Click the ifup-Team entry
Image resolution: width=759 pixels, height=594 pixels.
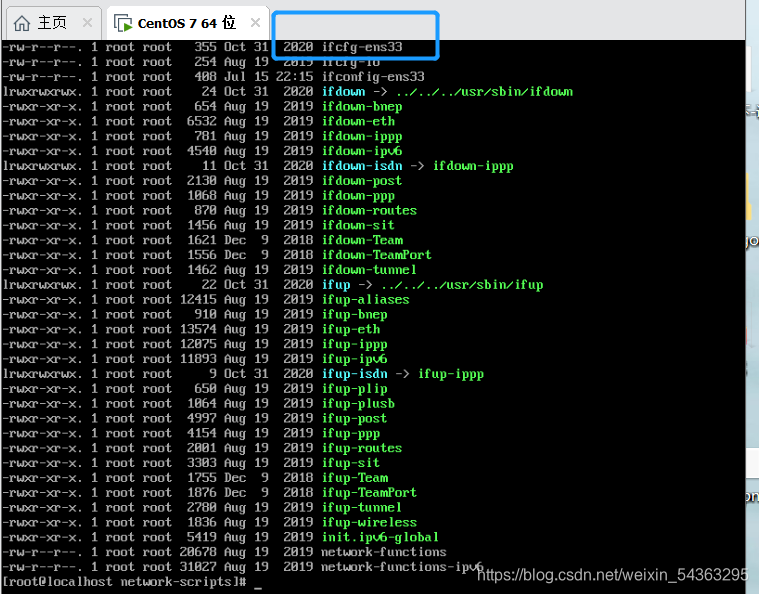tap(355, 478)
